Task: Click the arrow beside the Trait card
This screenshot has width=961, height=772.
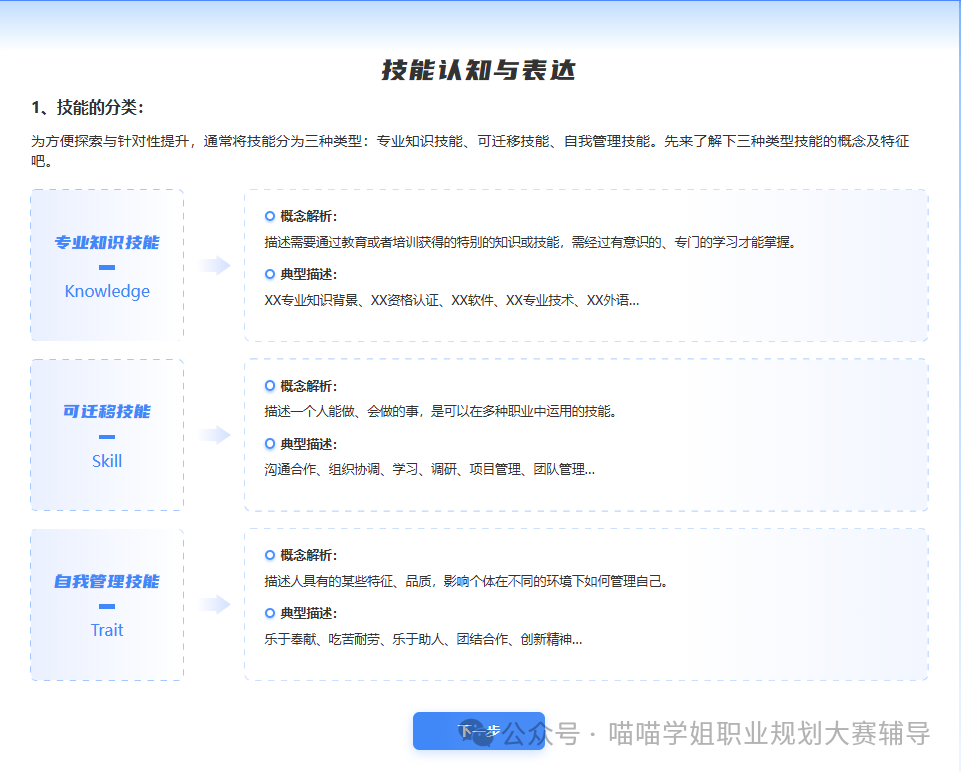Action: point(214,604)
